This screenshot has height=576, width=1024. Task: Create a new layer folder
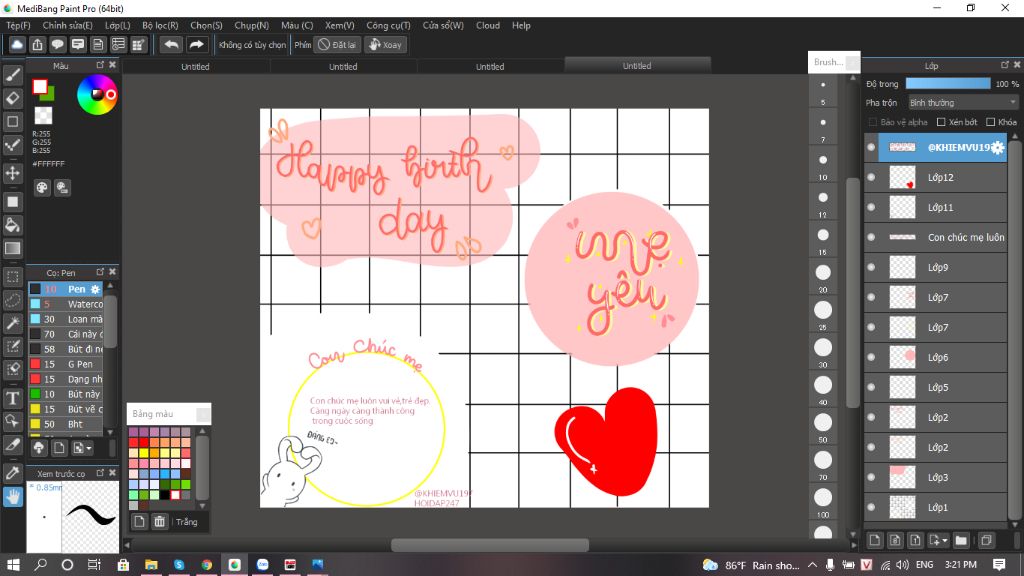(x=961, y=540)
